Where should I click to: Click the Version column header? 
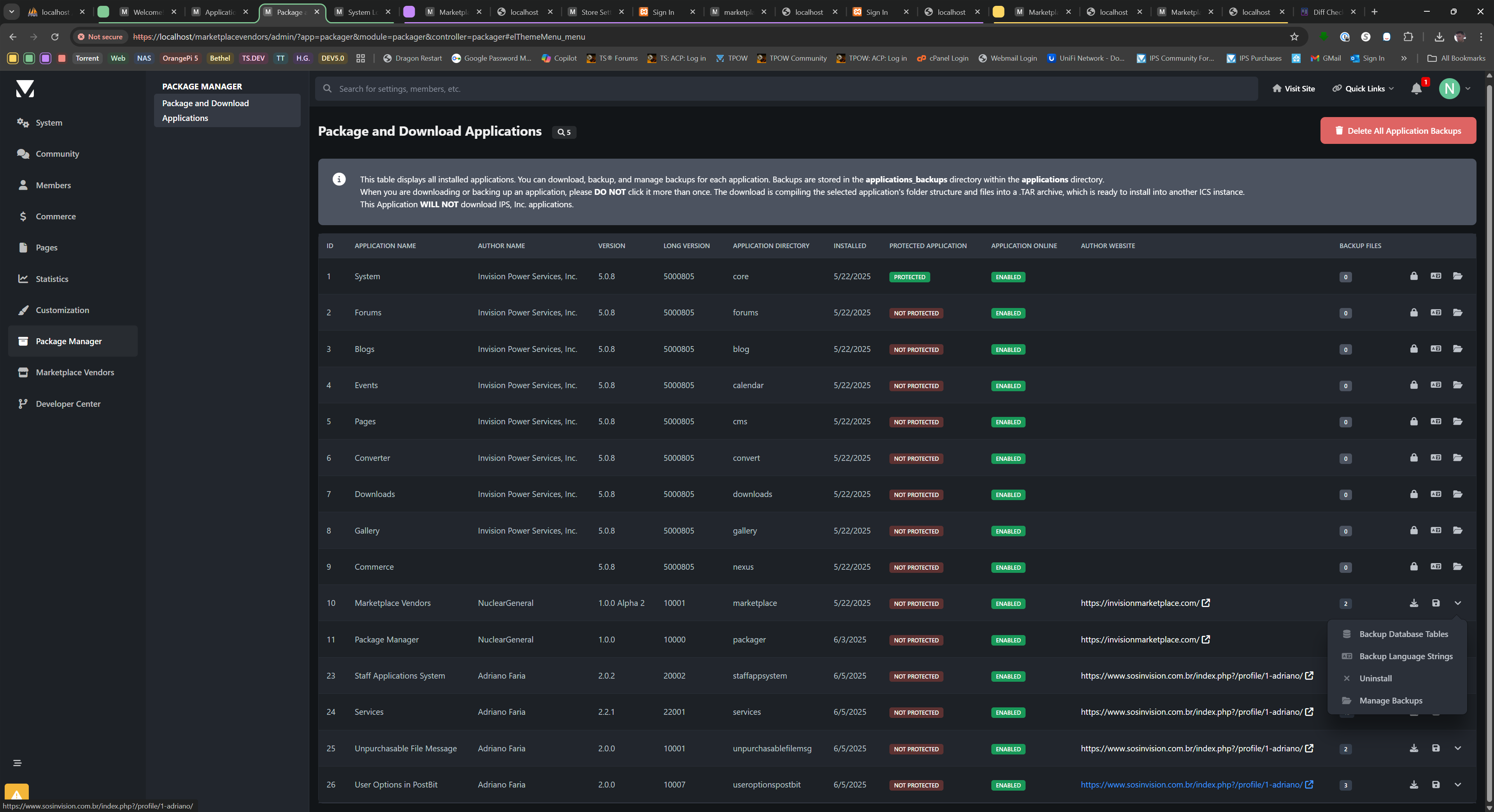point(611,246)
